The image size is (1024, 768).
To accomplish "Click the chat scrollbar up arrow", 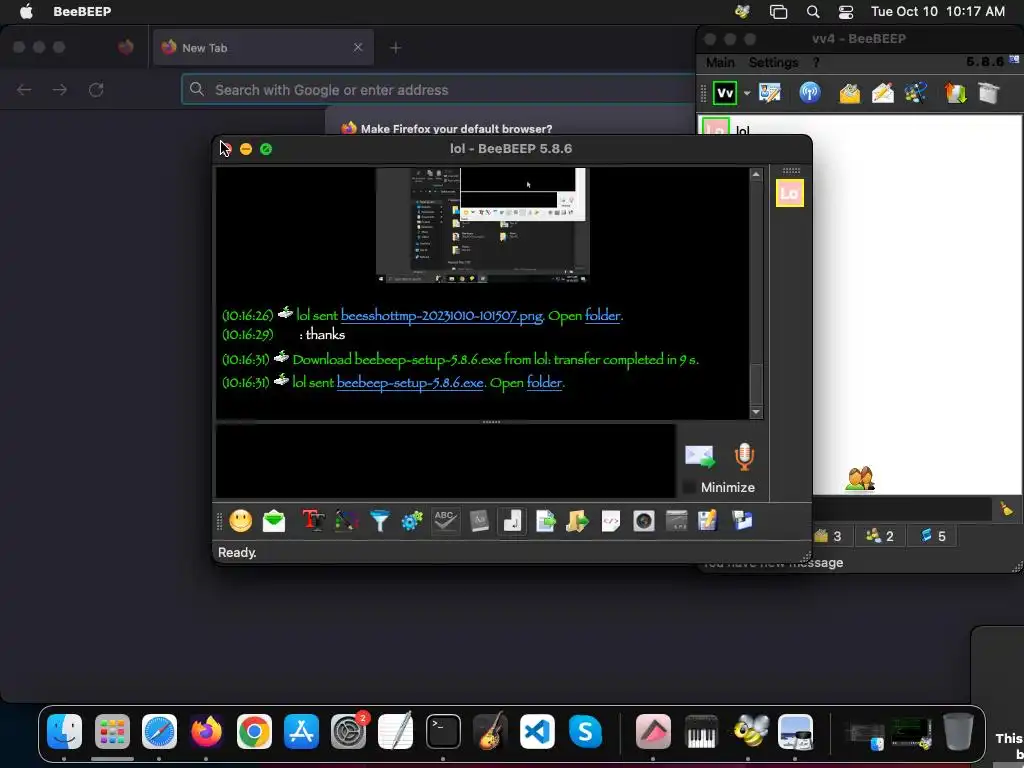I will pyautogui.click(x=756, y=174).
